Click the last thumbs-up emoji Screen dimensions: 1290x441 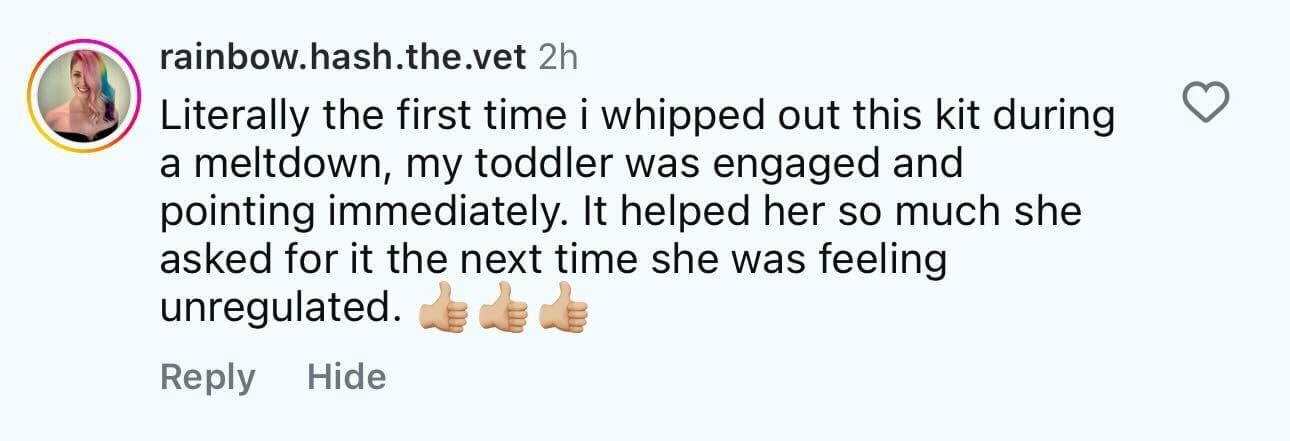point(562,313)
